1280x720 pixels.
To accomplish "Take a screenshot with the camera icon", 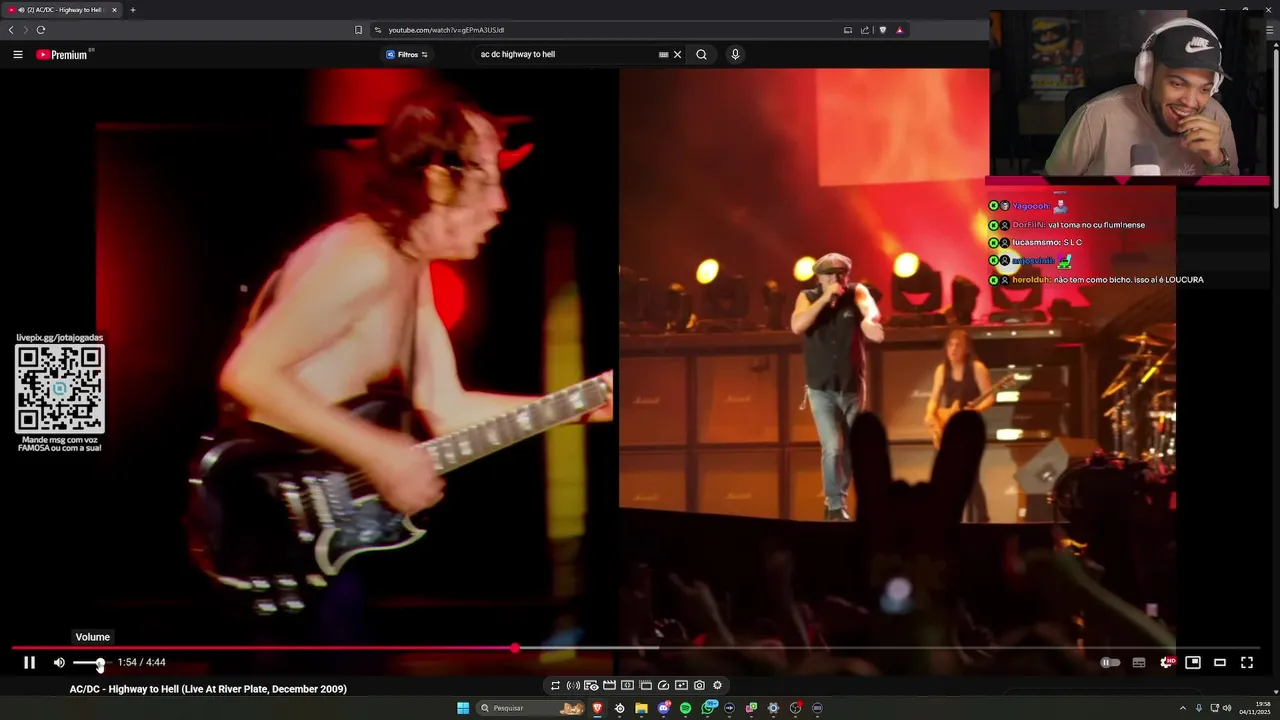I will pyautogui.click(x=699, y=685).
